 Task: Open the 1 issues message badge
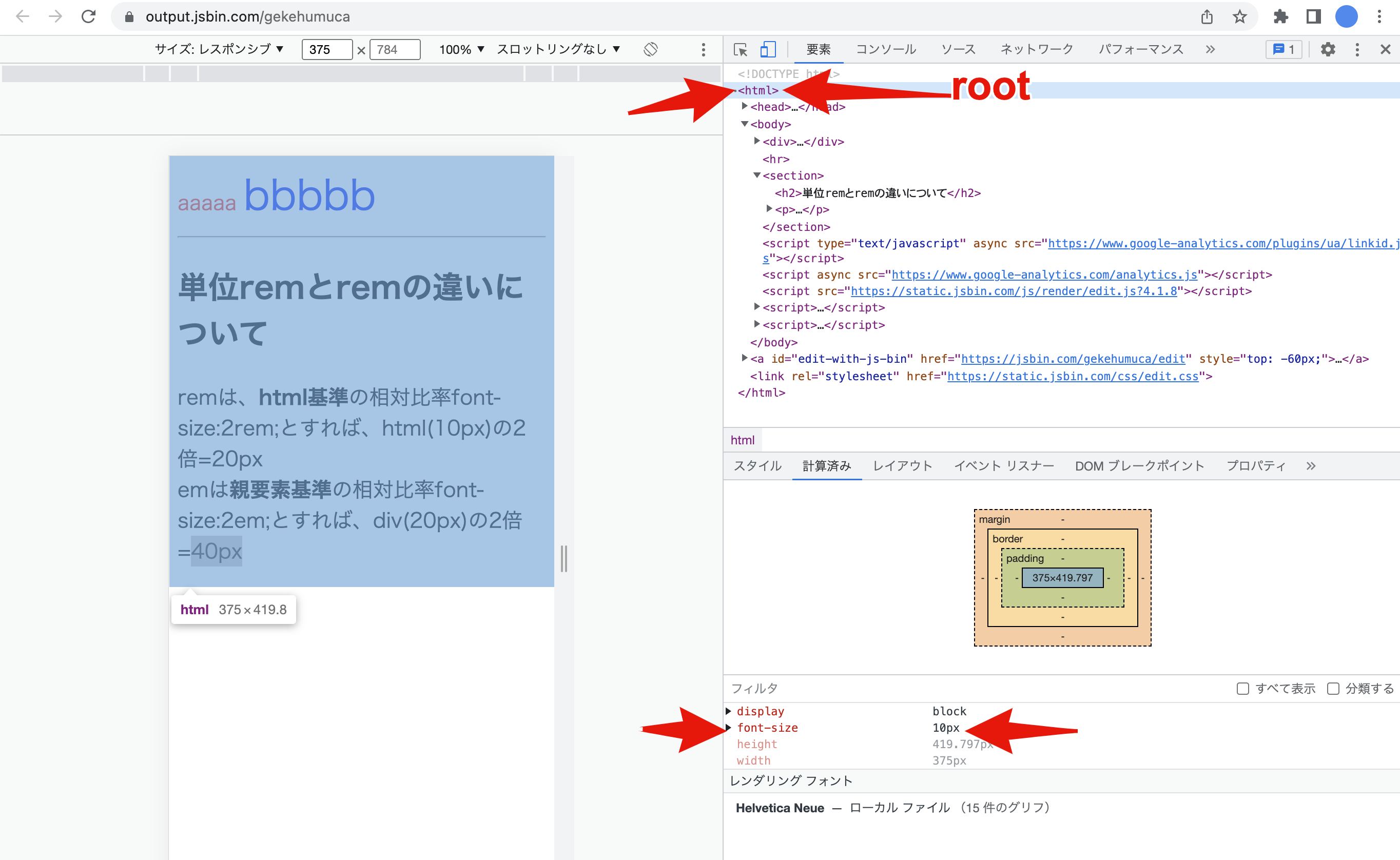pyautogui.click(x=1284, y=49)
